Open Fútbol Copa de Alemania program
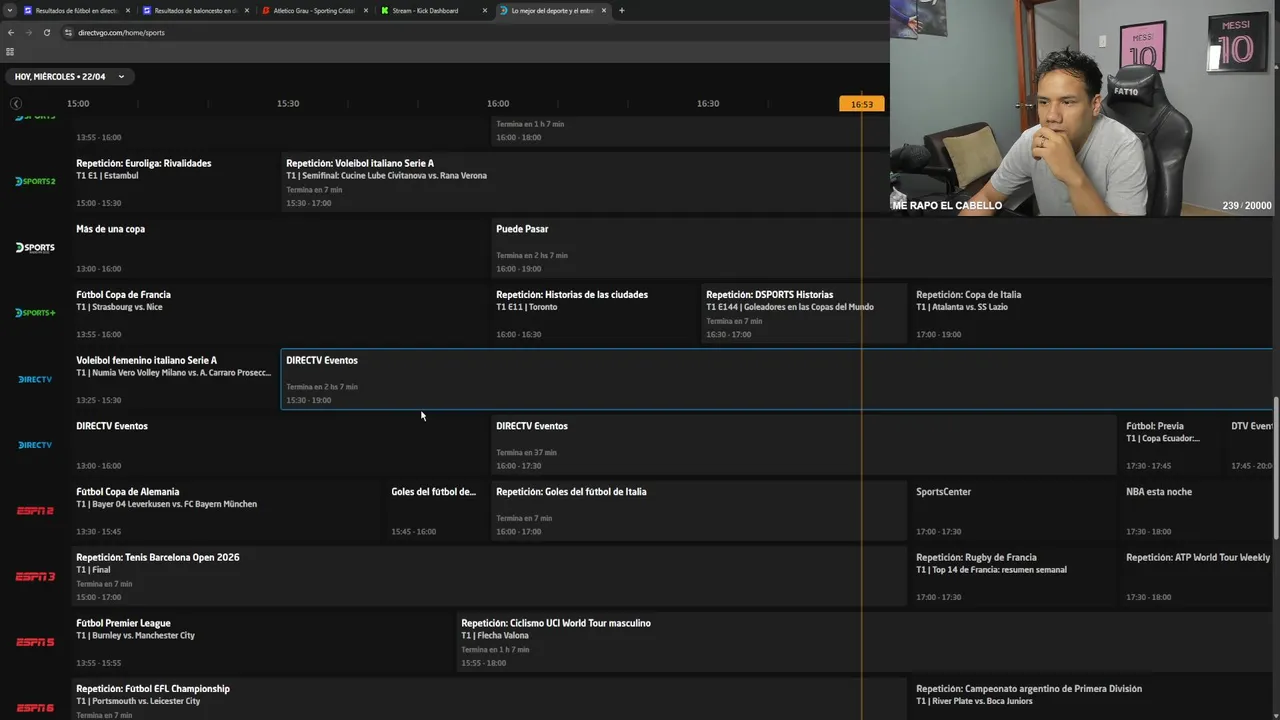1280x720 pixels. (228, 512)
